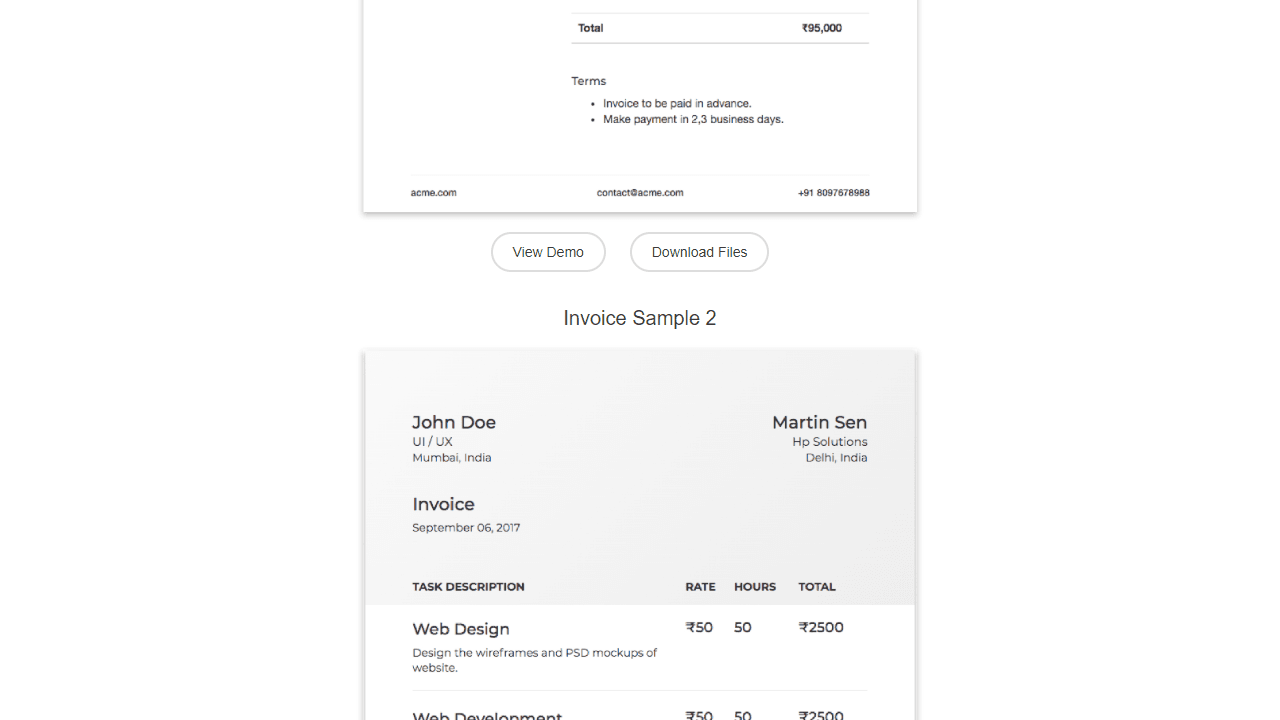Click the View Demo button

(548, 252)
